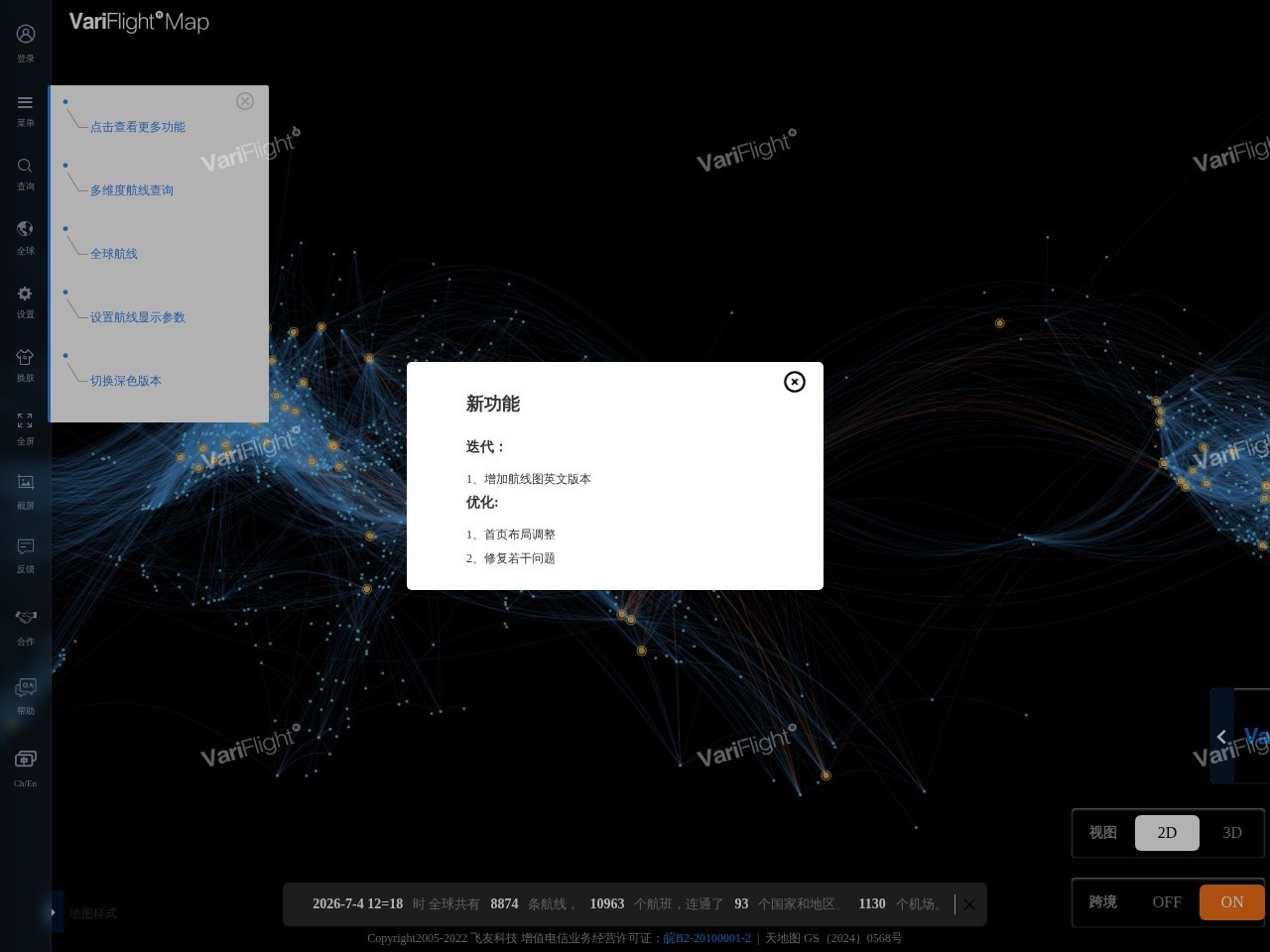The height and width of the screenshot is (952, 1270).
Task: Close the 新功能 popup dialog
Action: point(795,382)
